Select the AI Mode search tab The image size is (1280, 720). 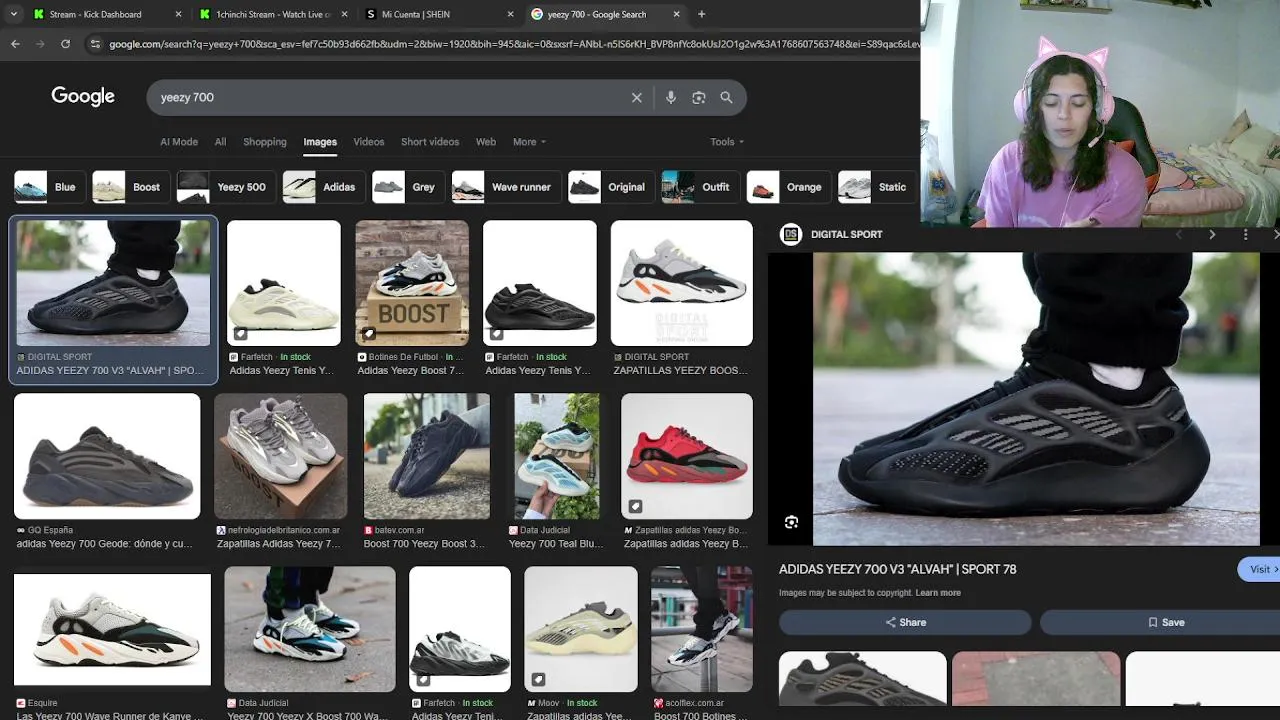pyautogui.click(x=179, y=142)
